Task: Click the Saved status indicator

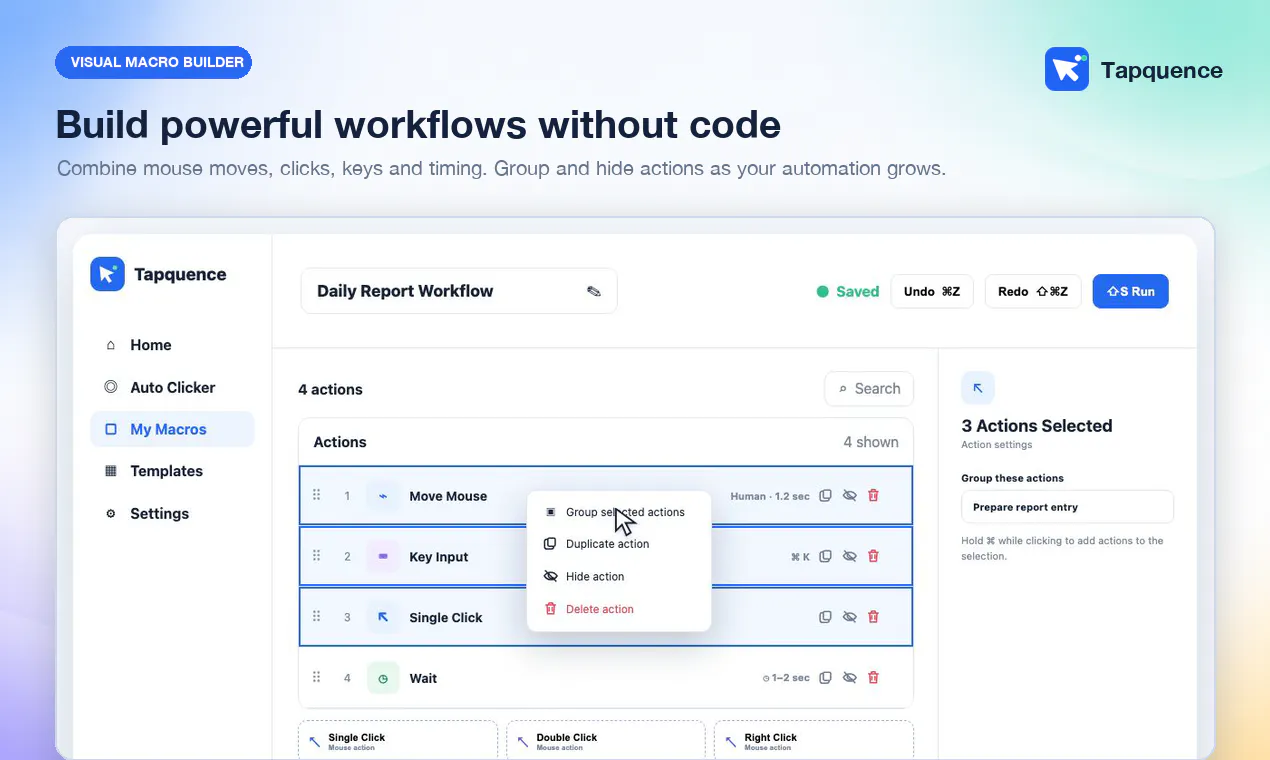Action: pyautogui.click(x=848, y=291)
